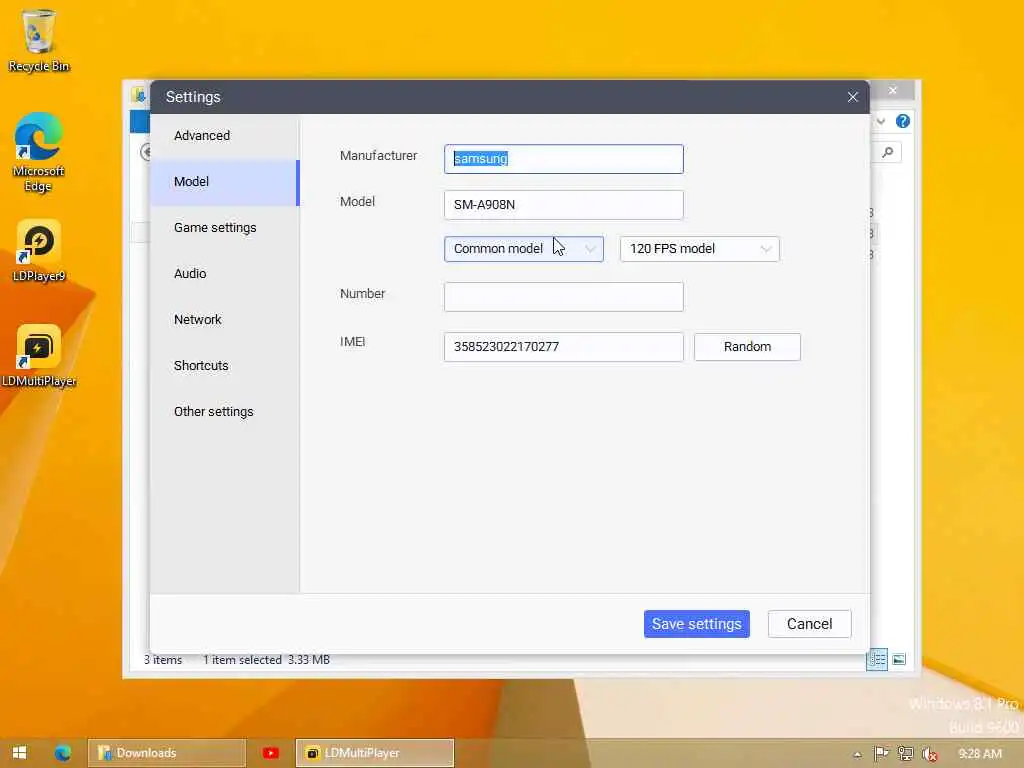Show hidden system tray icons
Viewport: 1024px width, 768px height.
pos(857,754)
